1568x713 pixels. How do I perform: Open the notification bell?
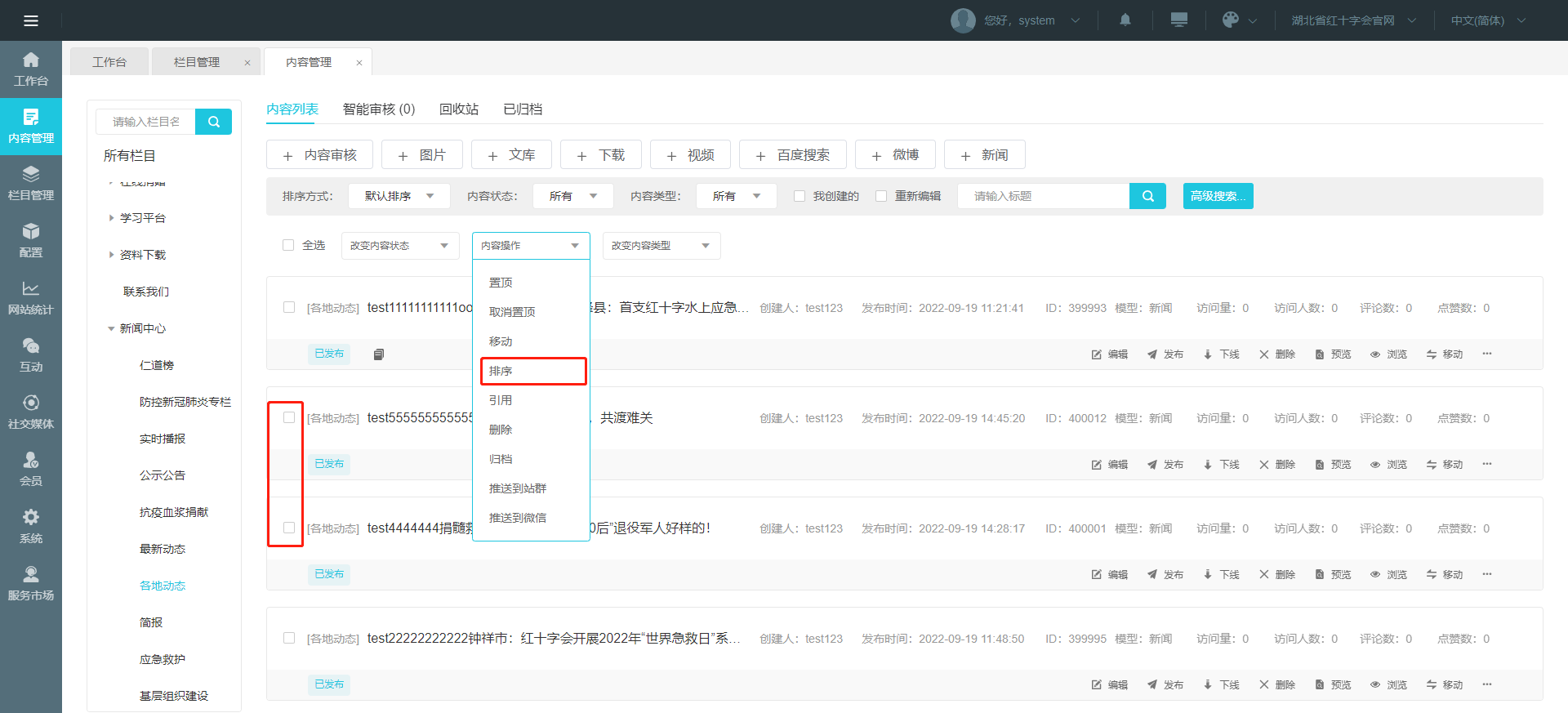click(1125, 20)
